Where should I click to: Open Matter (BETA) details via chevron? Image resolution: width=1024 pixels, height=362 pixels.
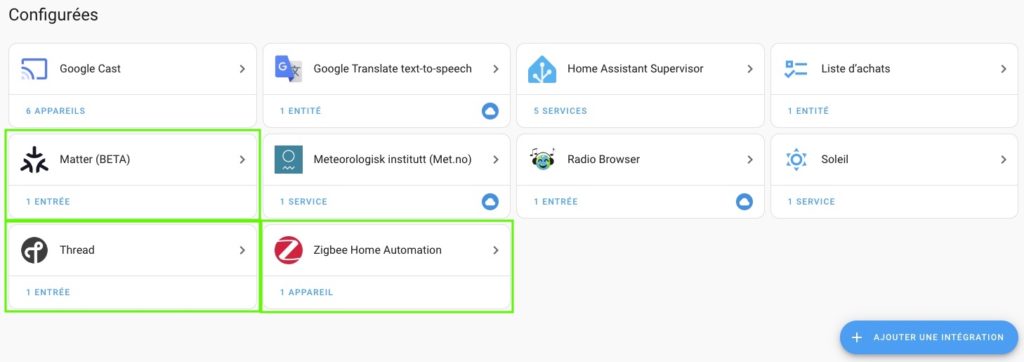[x=242, y=159]
